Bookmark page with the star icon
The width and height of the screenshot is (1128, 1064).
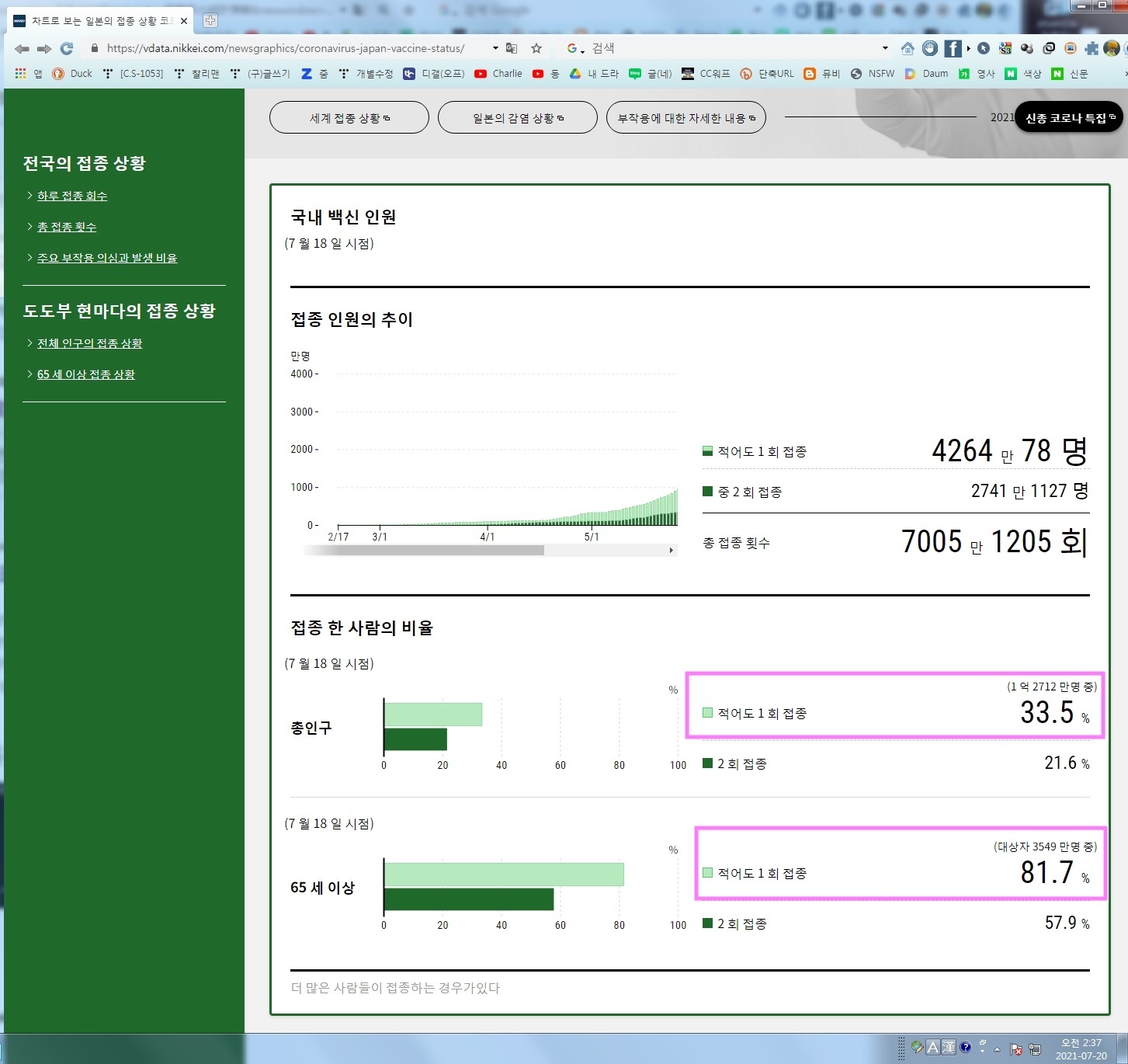536,48
